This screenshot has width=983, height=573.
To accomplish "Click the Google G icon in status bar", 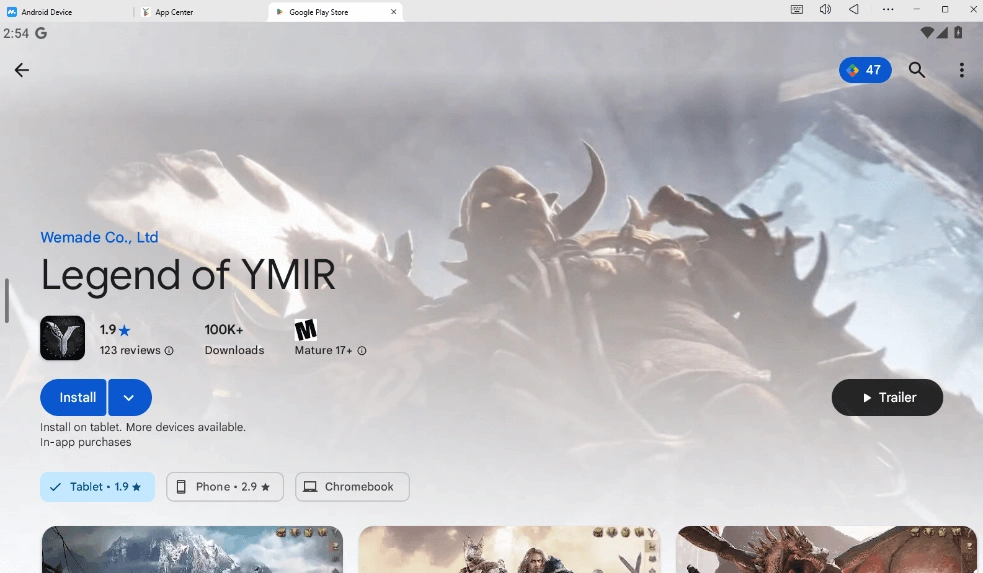I will point(41,33).
